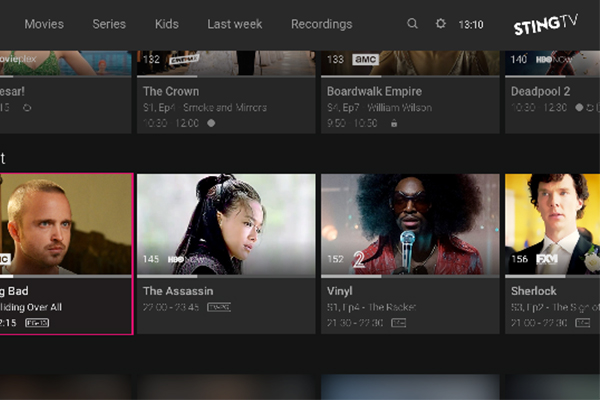600x400 pixels.
Task: Open Boardwalk Empire title
Action: 374,91
